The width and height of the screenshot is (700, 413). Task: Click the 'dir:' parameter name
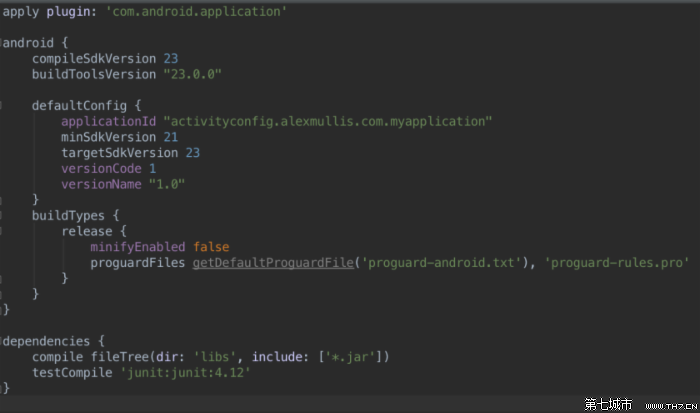point(171,357)
